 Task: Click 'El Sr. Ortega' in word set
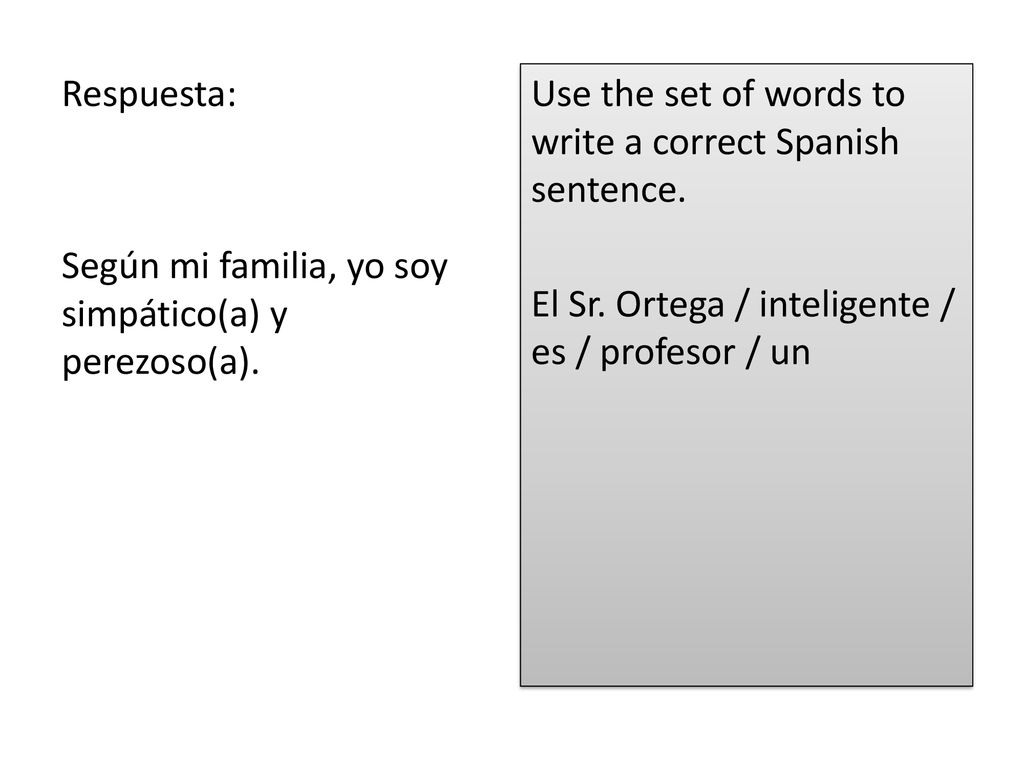tap(628, 306)
